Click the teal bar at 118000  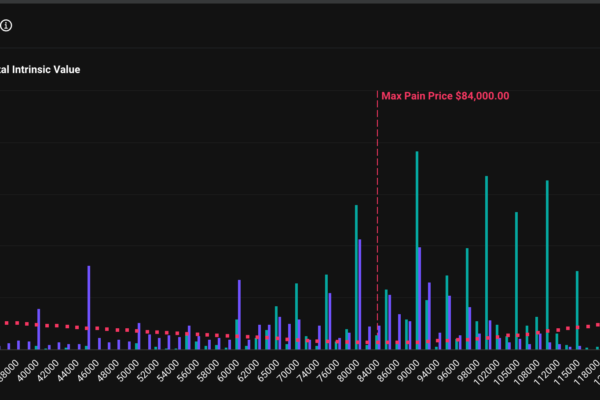[577, 308]
